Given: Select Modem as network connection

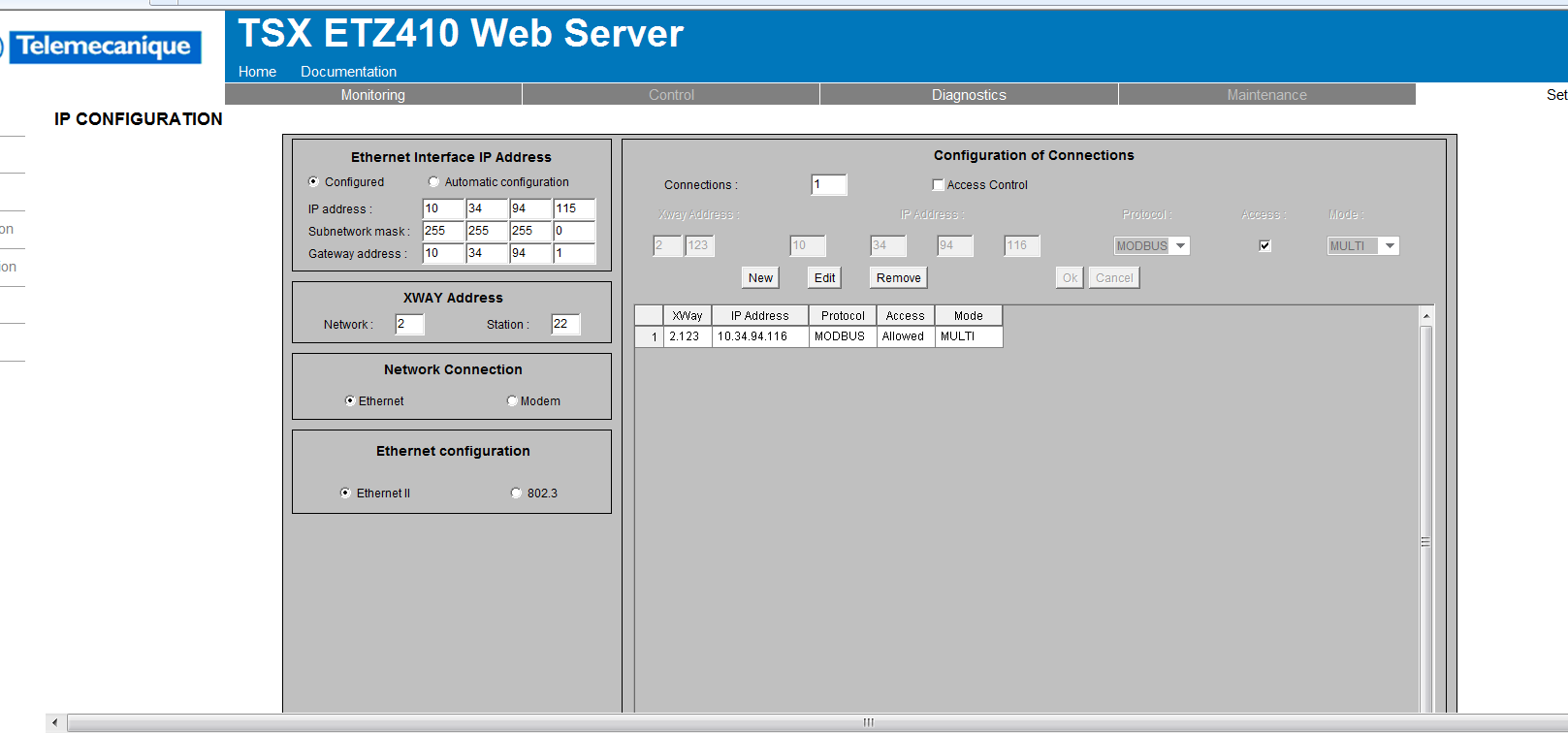Looking at the screenshot, I should coord(512,401).
